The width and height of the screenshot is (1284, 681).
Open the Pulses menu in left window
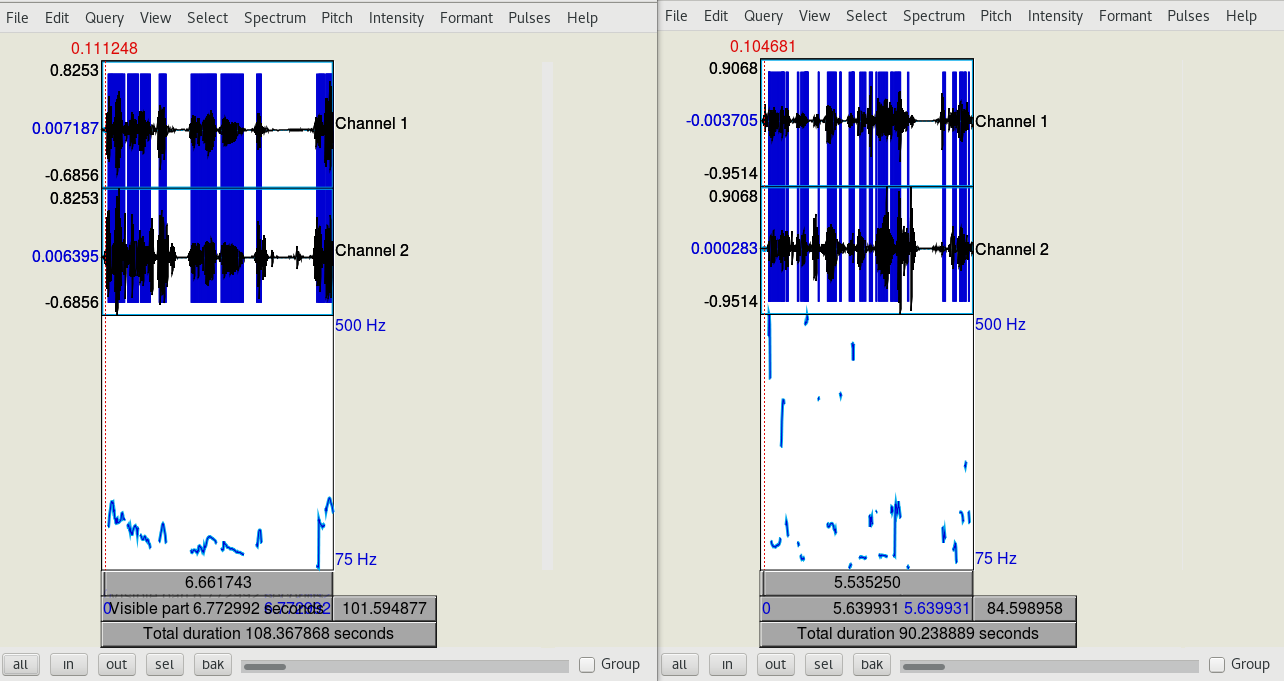[529, 18]
